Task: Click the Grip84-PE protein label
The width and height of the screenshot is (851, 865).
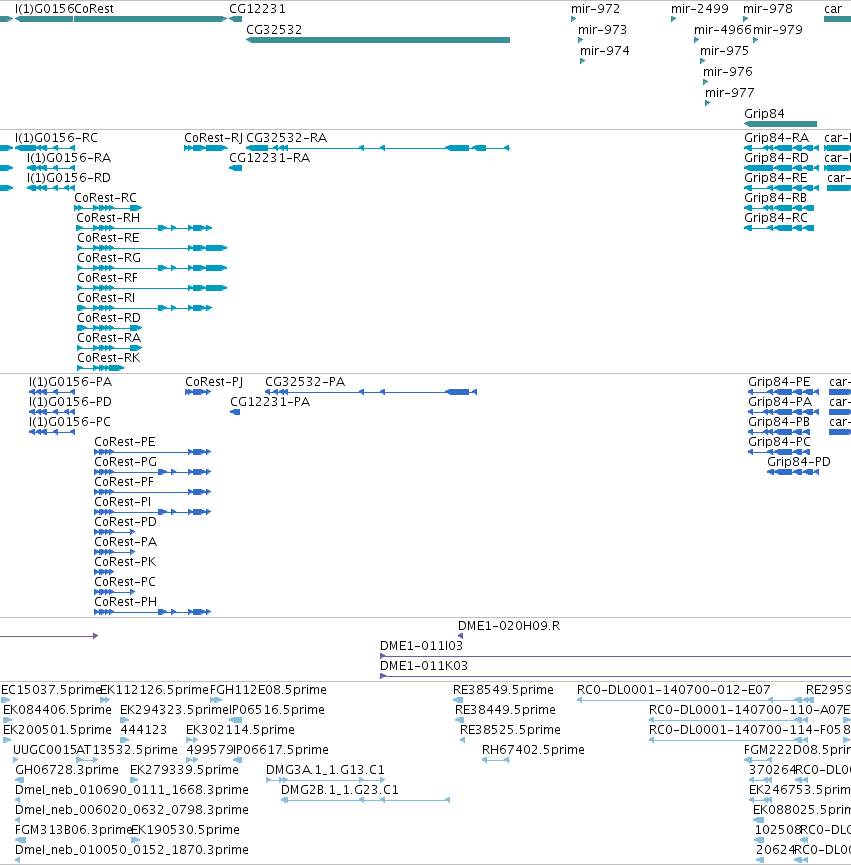Action: [x=779, y=382]
